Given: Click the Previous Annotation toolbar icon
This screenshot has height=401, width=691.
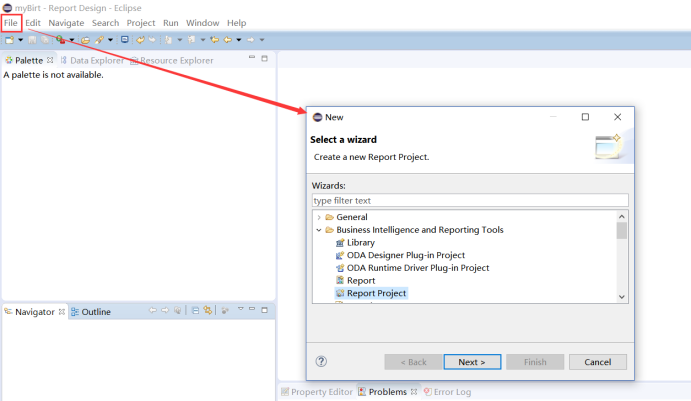Looking at the screenshot, I should pos(191,40).
